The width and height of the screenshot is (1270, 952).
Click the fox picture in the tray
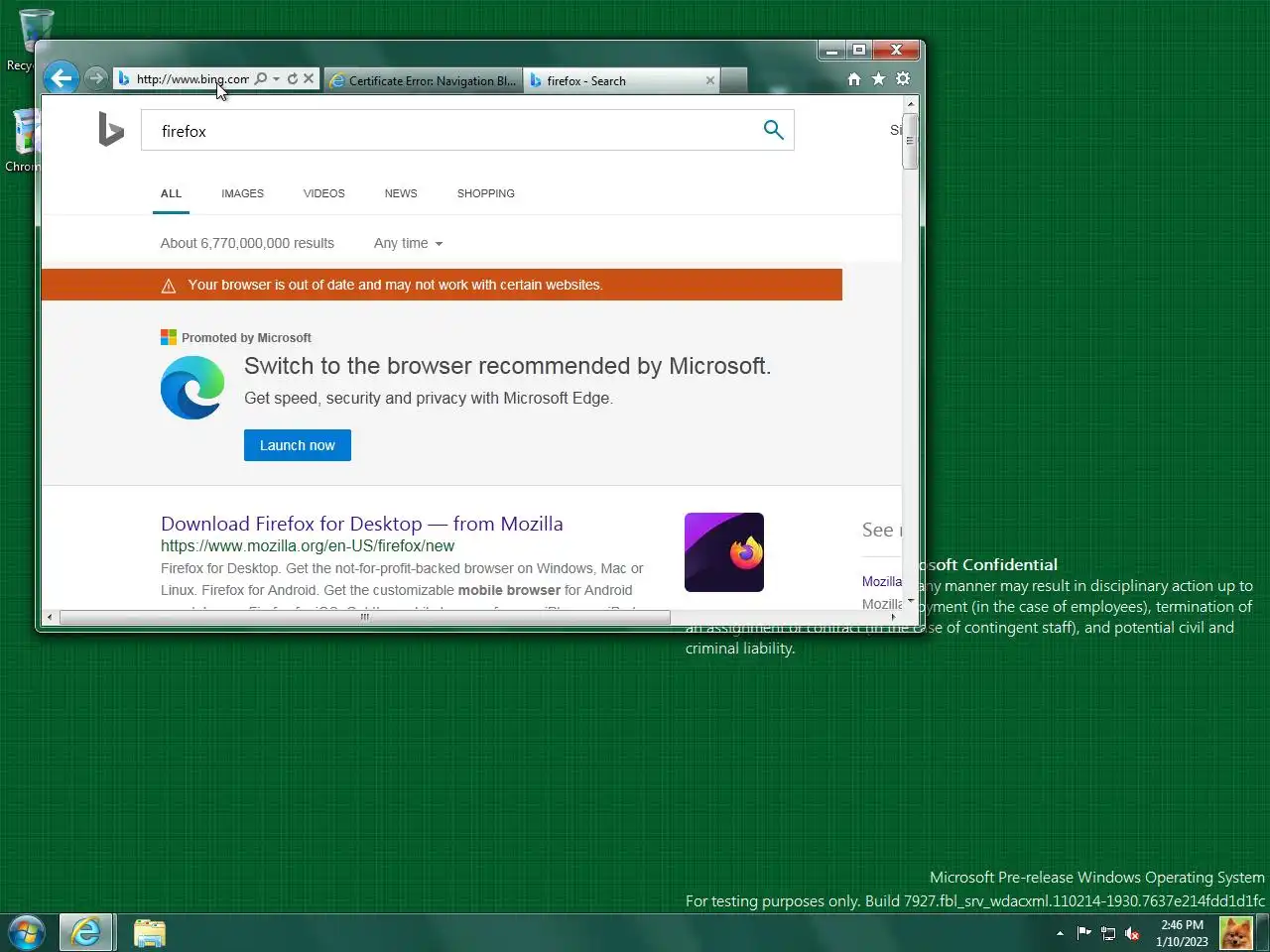[1235, 933]
